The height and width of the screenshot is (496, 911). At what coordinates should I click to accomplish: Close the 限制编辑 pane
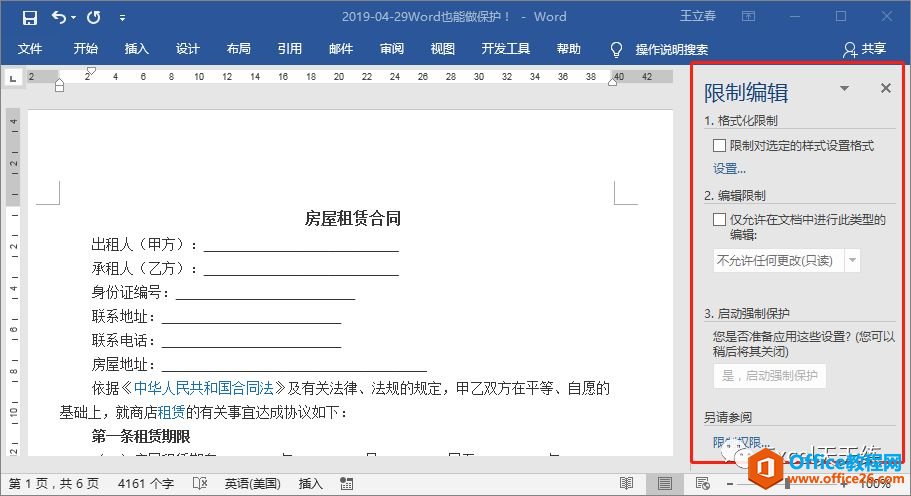tap(885, 89)
